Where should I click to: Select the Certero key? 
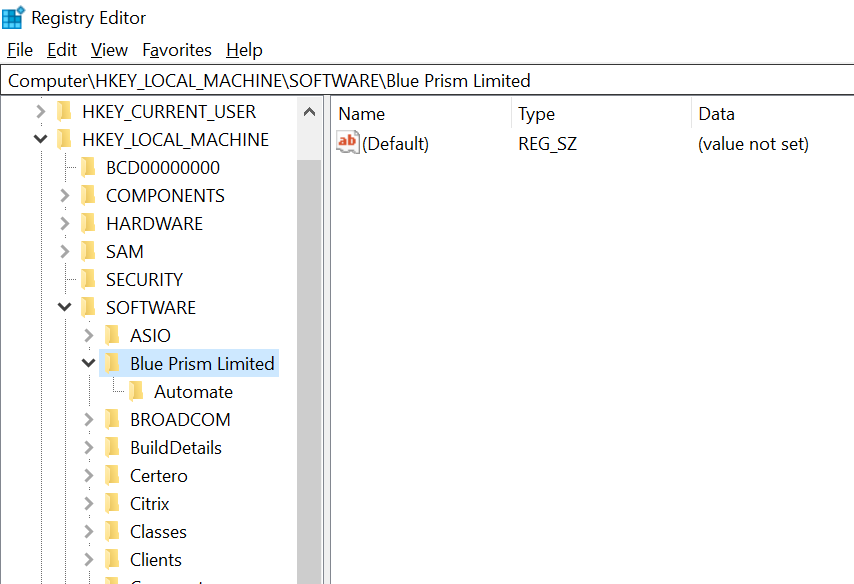[x=159, y=475]
